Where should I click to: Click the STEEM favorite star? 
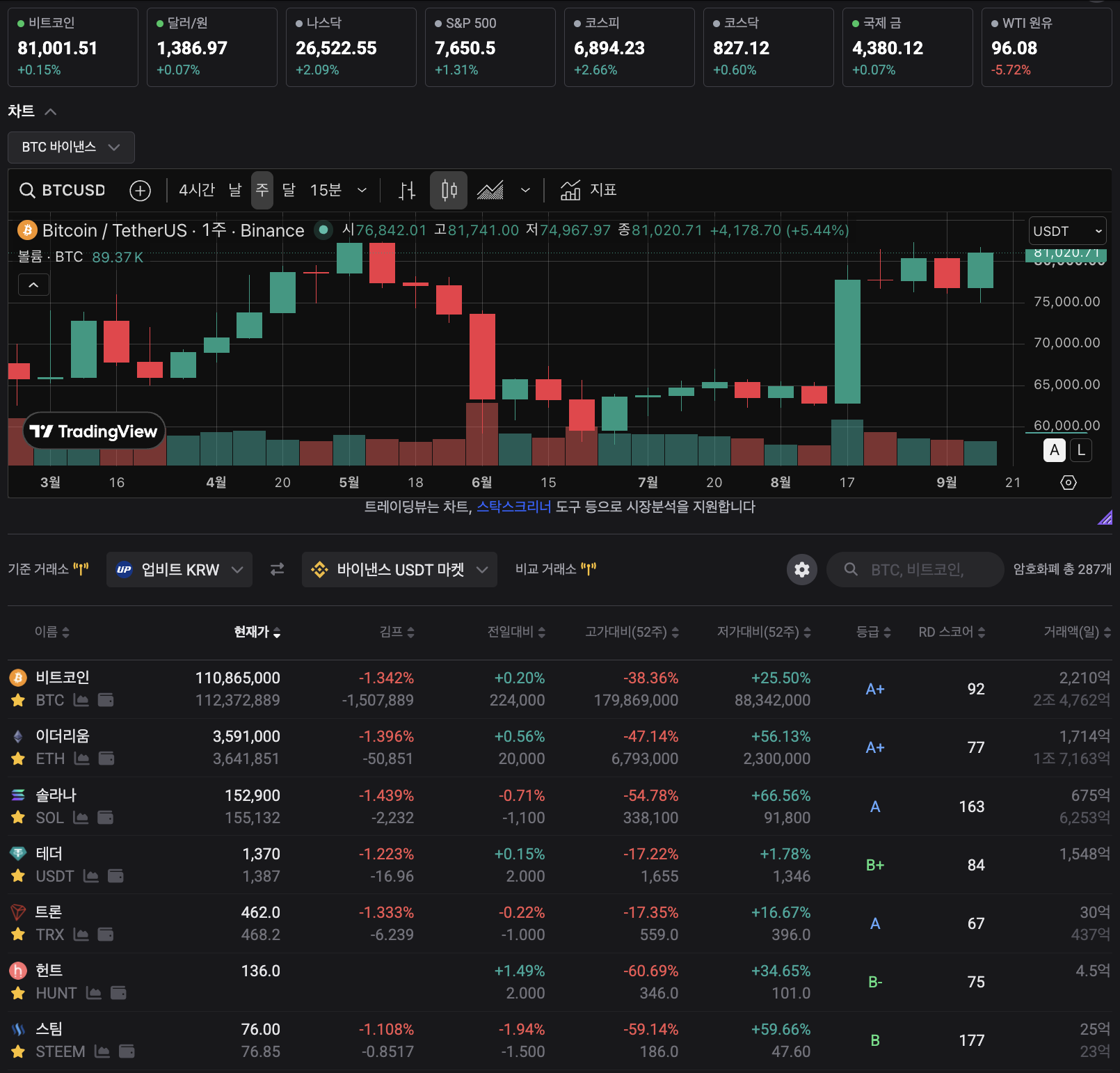[x=18, y=1051]
